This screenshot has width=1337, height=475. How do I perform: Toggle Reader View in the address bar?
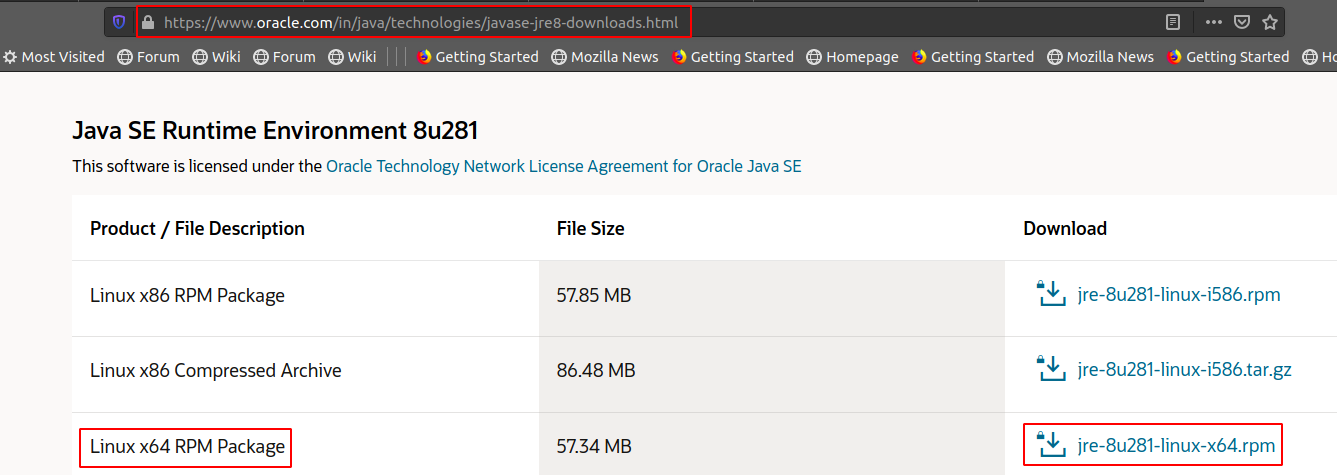(x=1172, y=22)
